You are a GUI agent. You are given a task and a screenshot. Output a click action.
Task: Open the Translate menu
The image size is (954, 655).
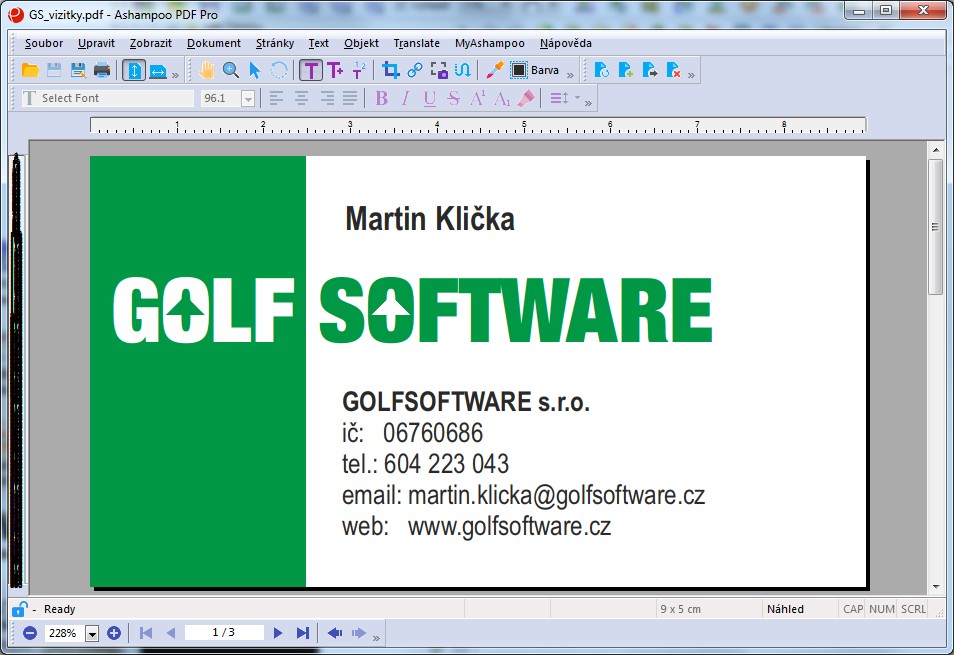click(416, 43)
